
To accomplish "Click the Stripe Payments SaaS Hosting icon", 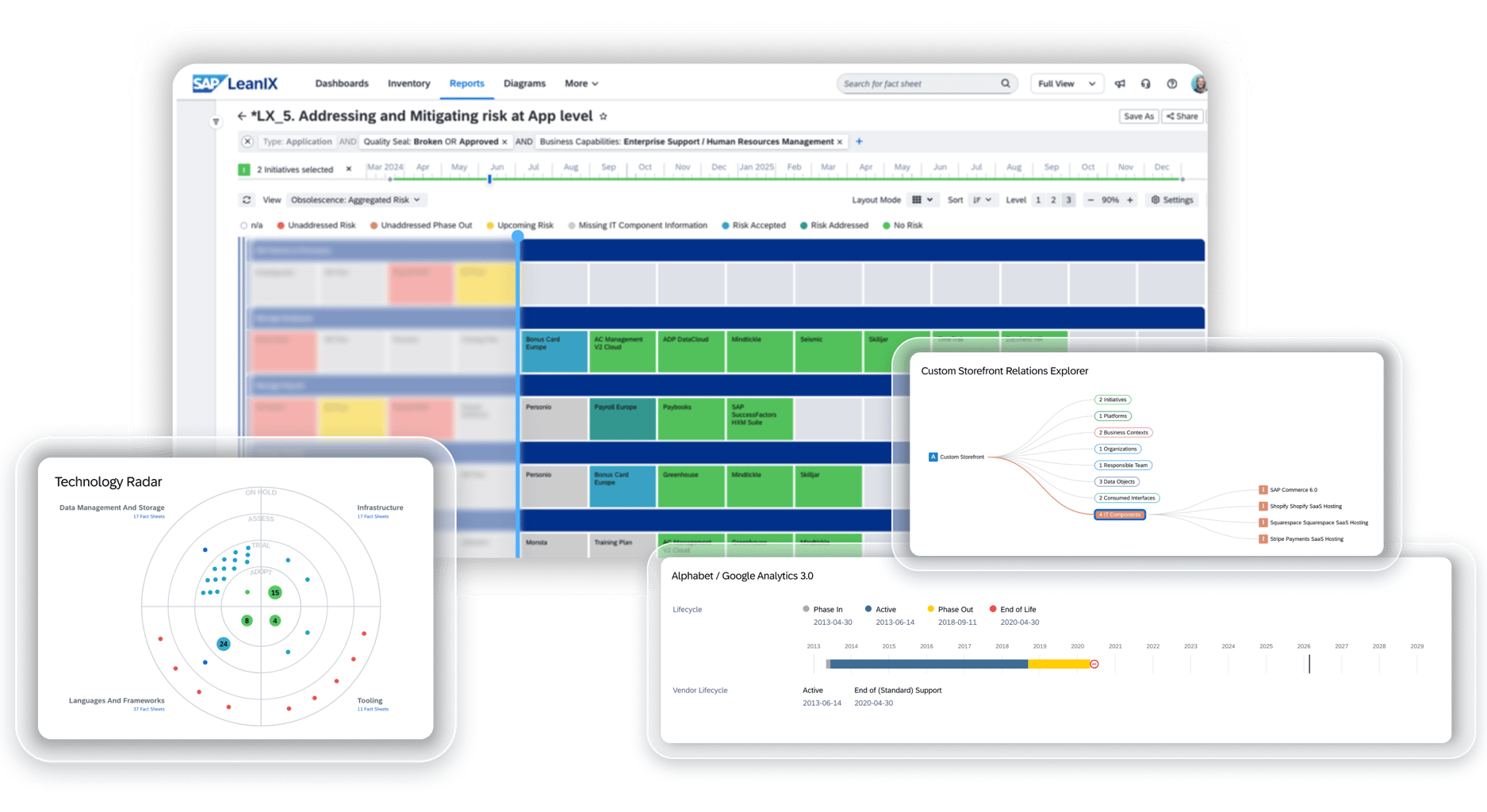I will 1263,539.
